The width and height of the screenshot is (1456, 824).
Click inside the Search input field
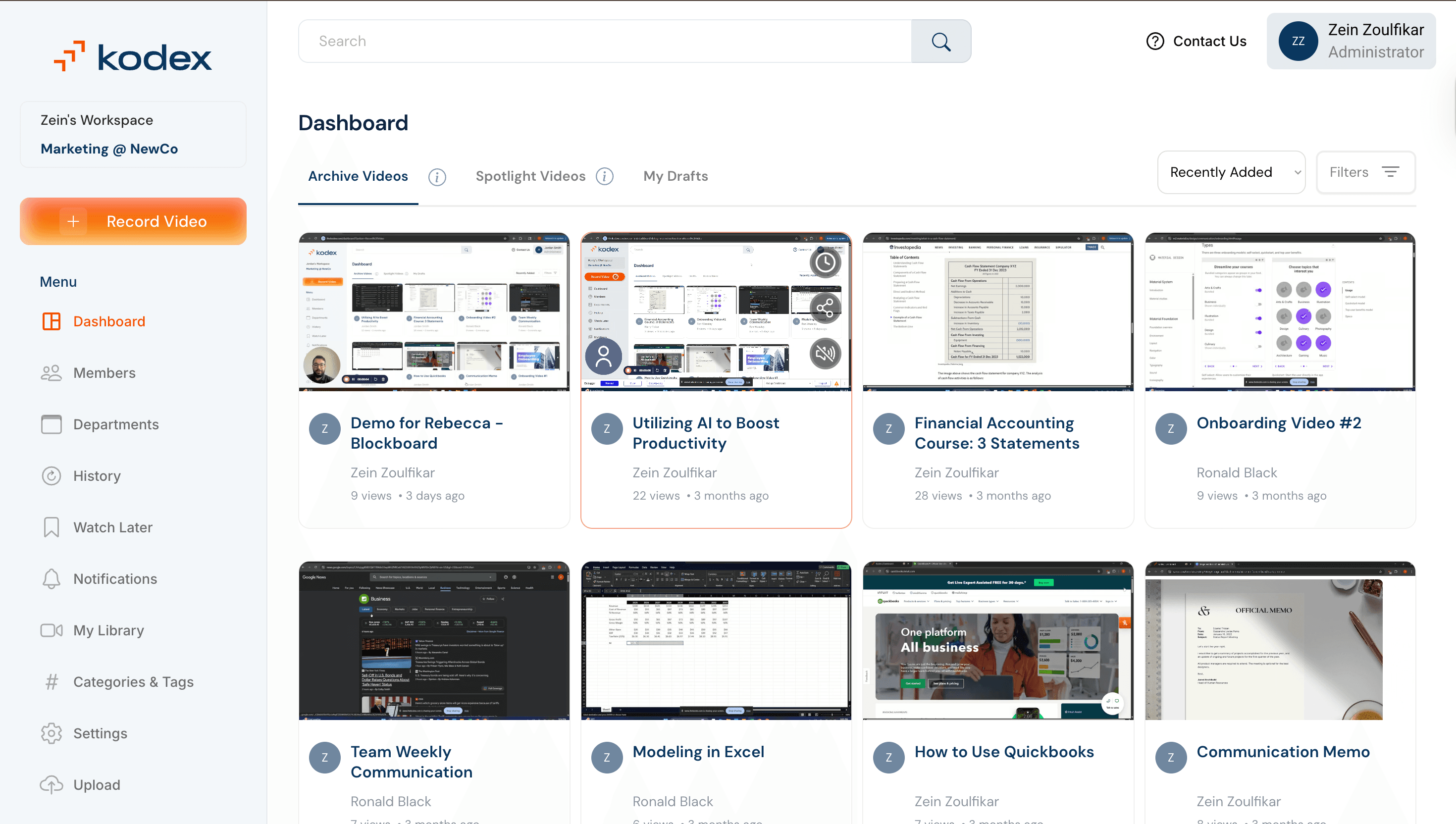[605, 41]
